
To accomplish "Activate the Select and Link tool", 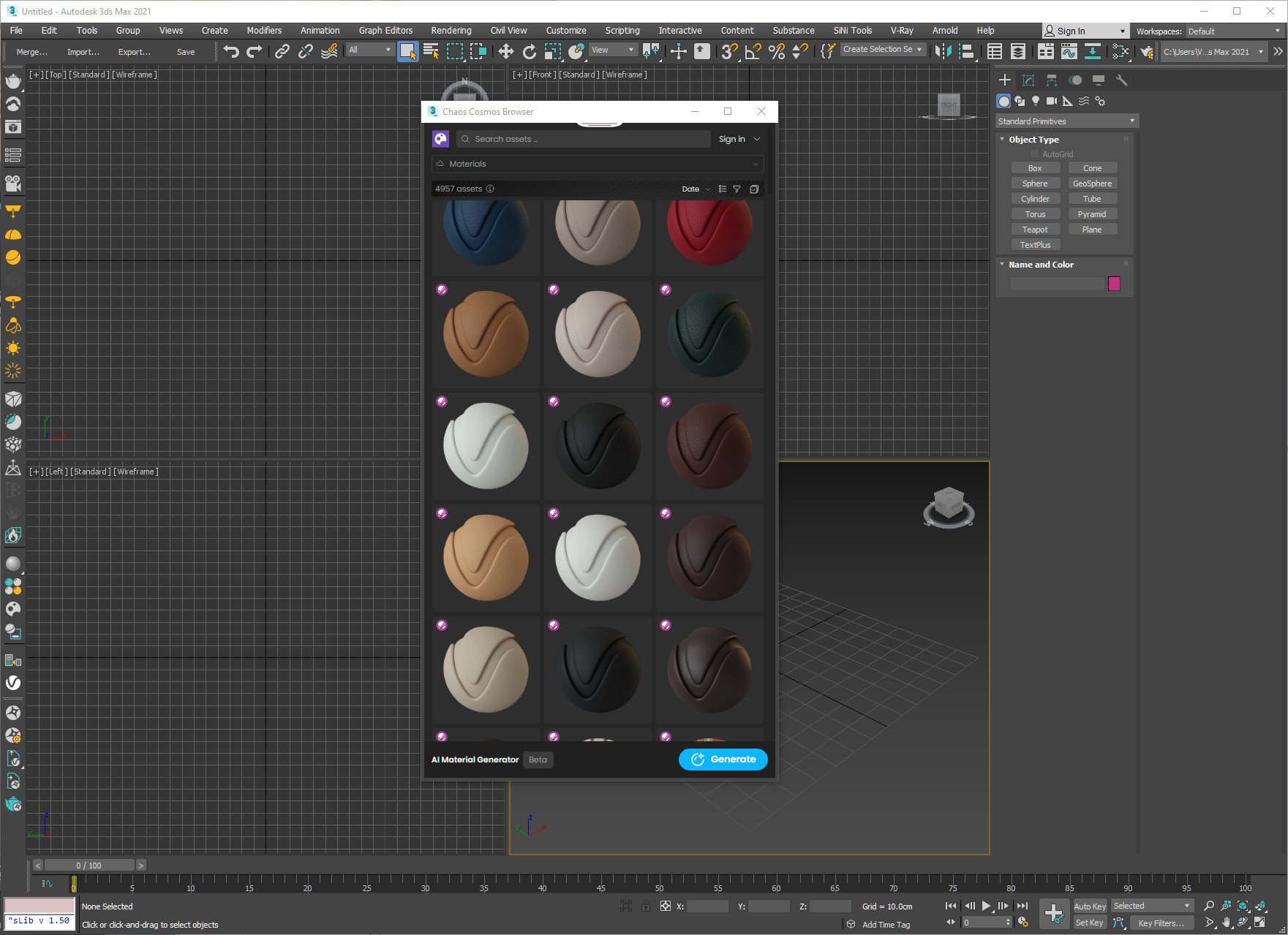I will click(x=282, y=51).
